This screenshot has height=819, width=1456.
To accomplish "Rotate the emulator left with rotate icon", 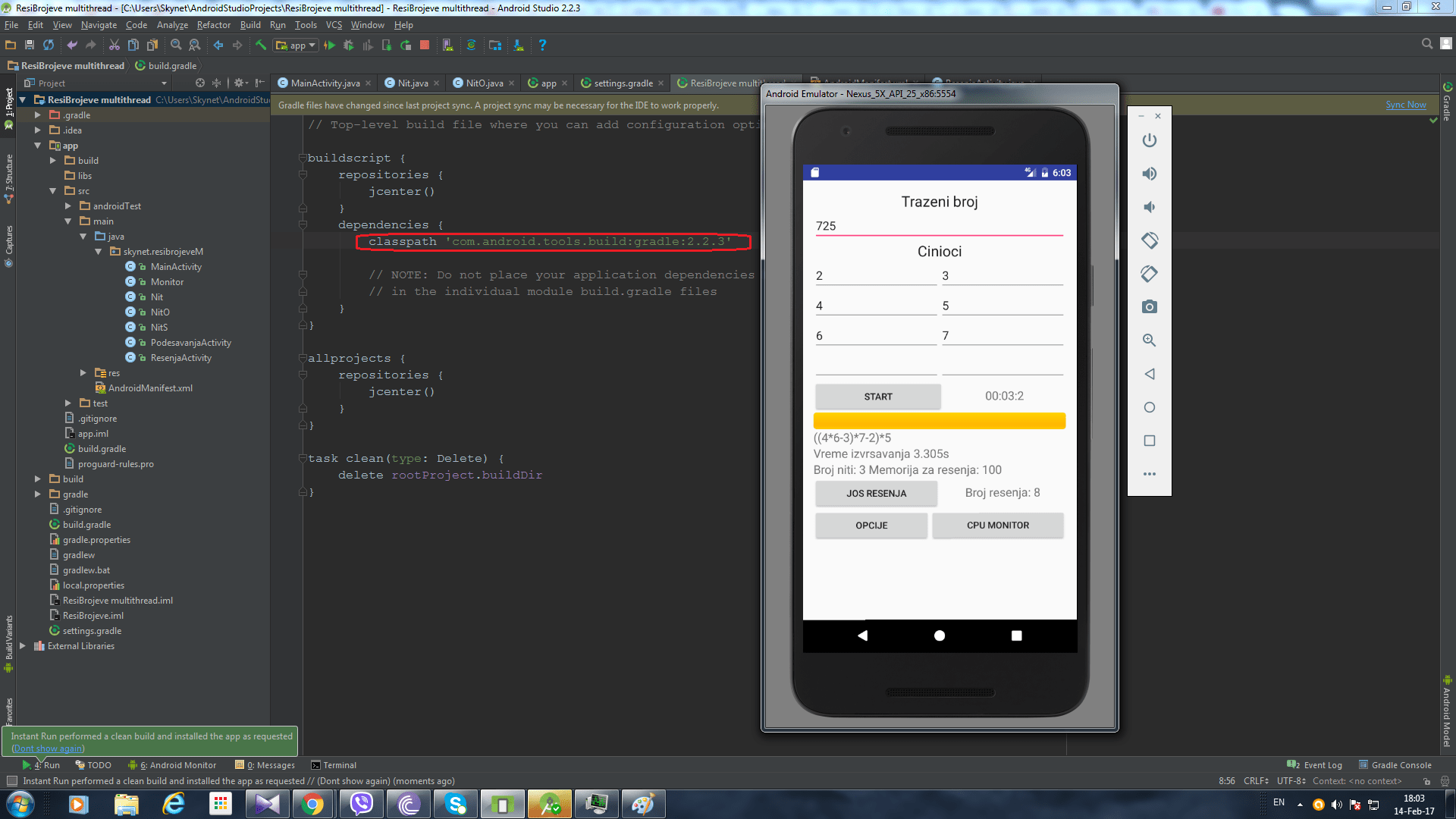I will click(1149, 240).
